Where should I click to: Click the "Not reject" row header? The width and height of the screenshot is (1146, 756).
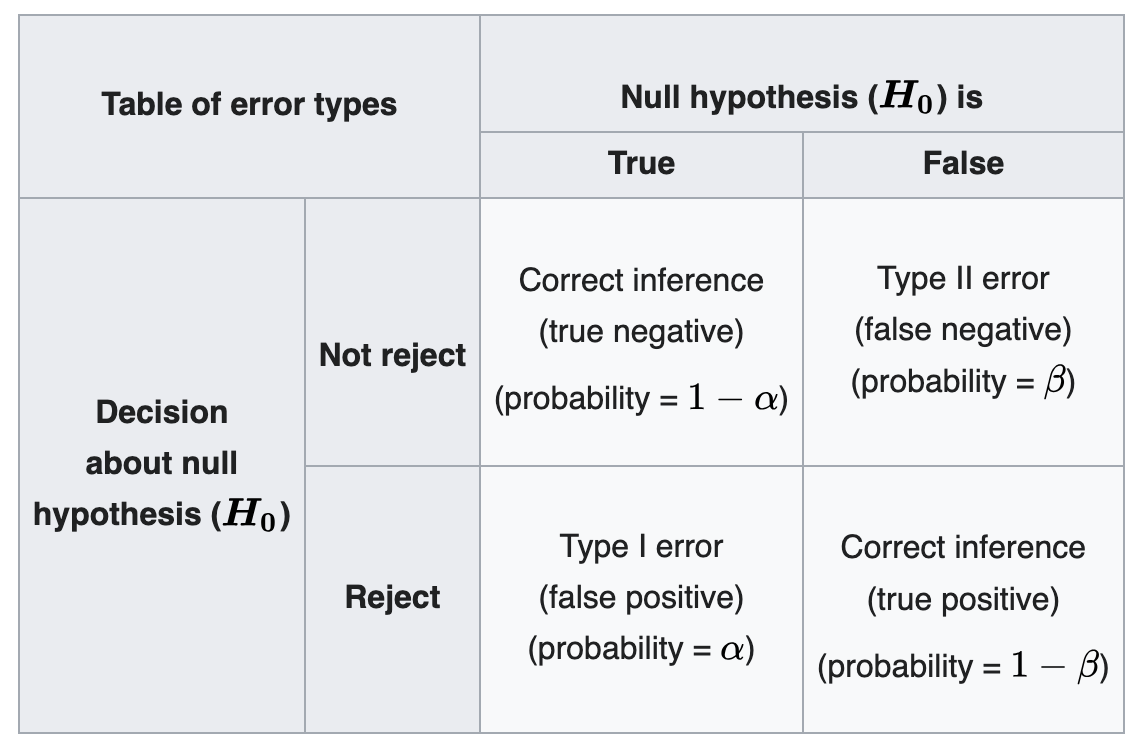coord(392,355)
